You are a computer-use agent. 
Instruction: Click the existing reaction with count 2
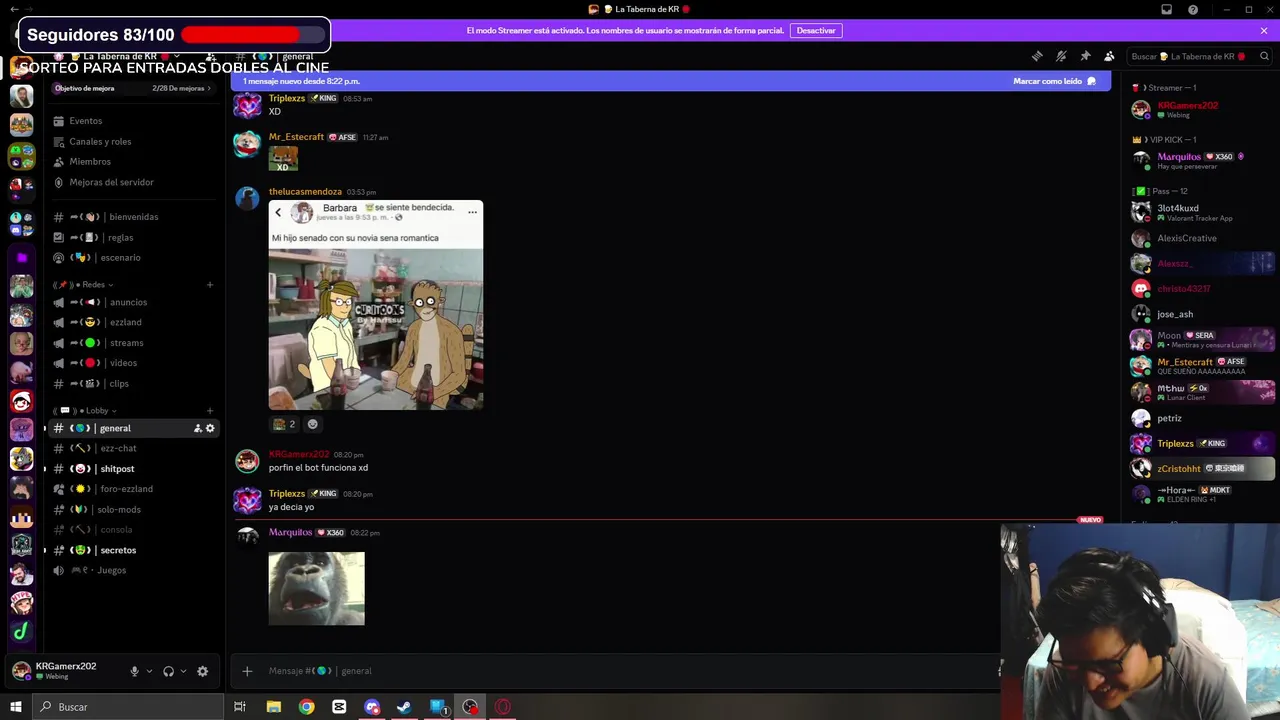click(x=284, y=424)
